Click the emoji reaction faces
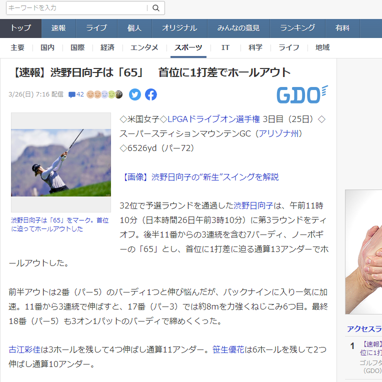Image resolution: width=382 pixels, height=382 pixels. pyautogui.click(x=105, y=95)
